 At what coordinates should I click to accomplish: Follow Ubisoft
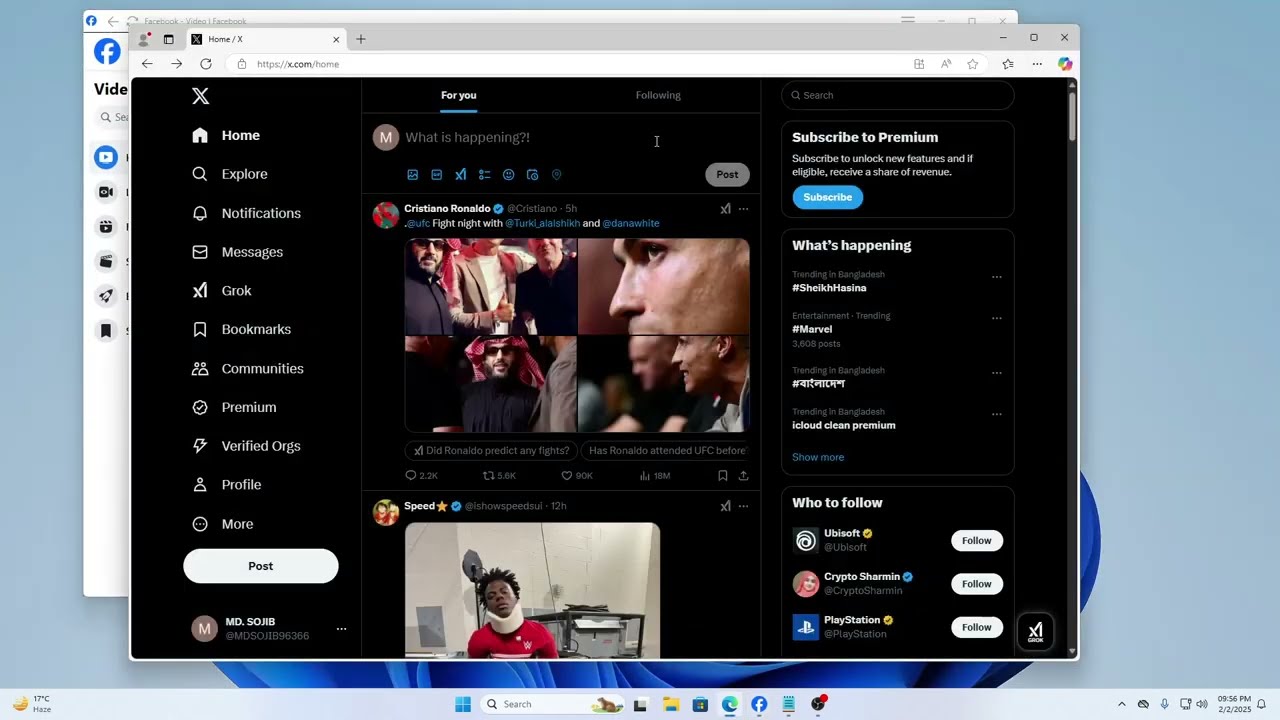tap(976, 541)
